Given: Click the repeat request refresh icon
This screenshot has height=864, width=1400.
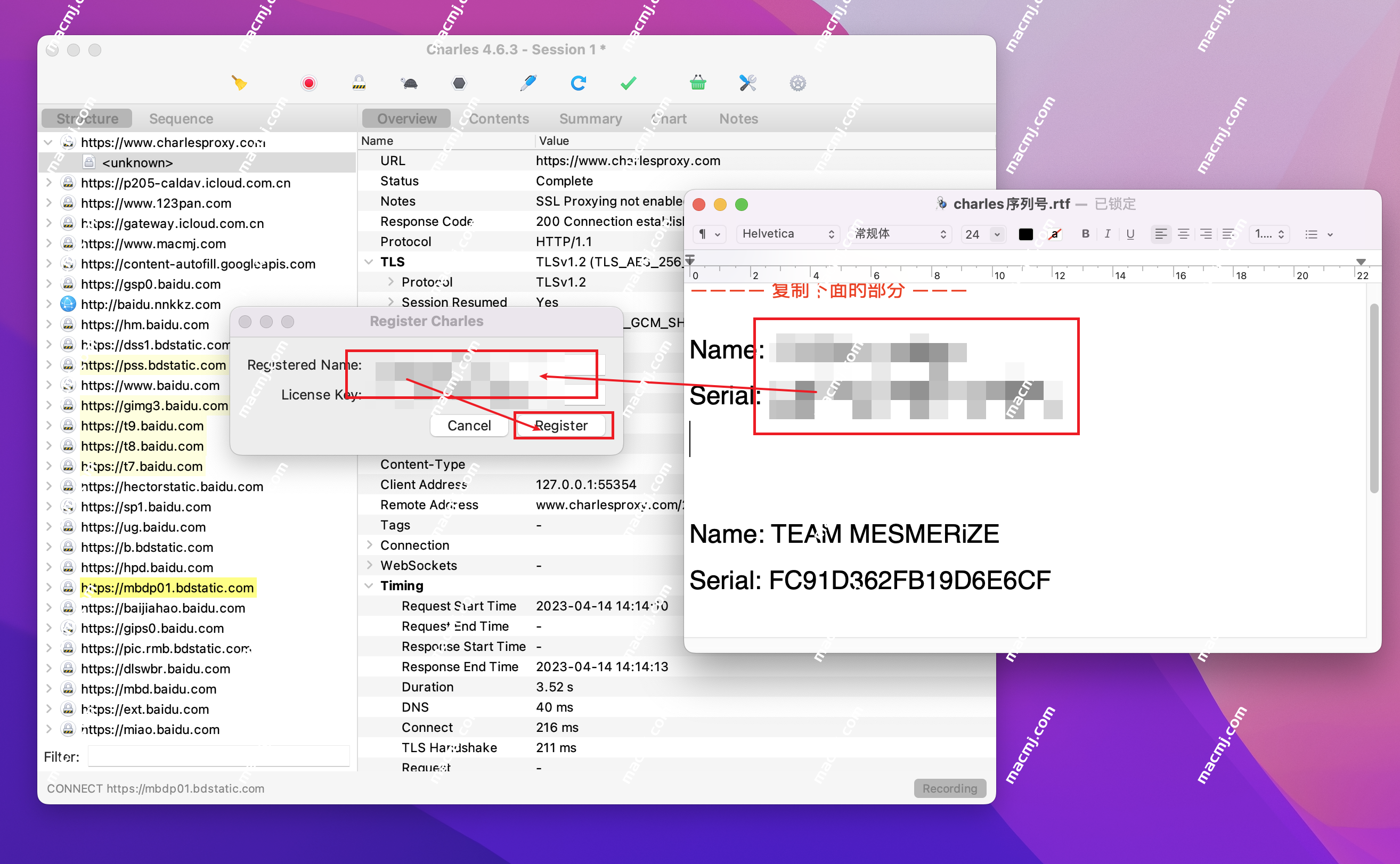Looking at the screenshot, I should (x=579, y=84).
